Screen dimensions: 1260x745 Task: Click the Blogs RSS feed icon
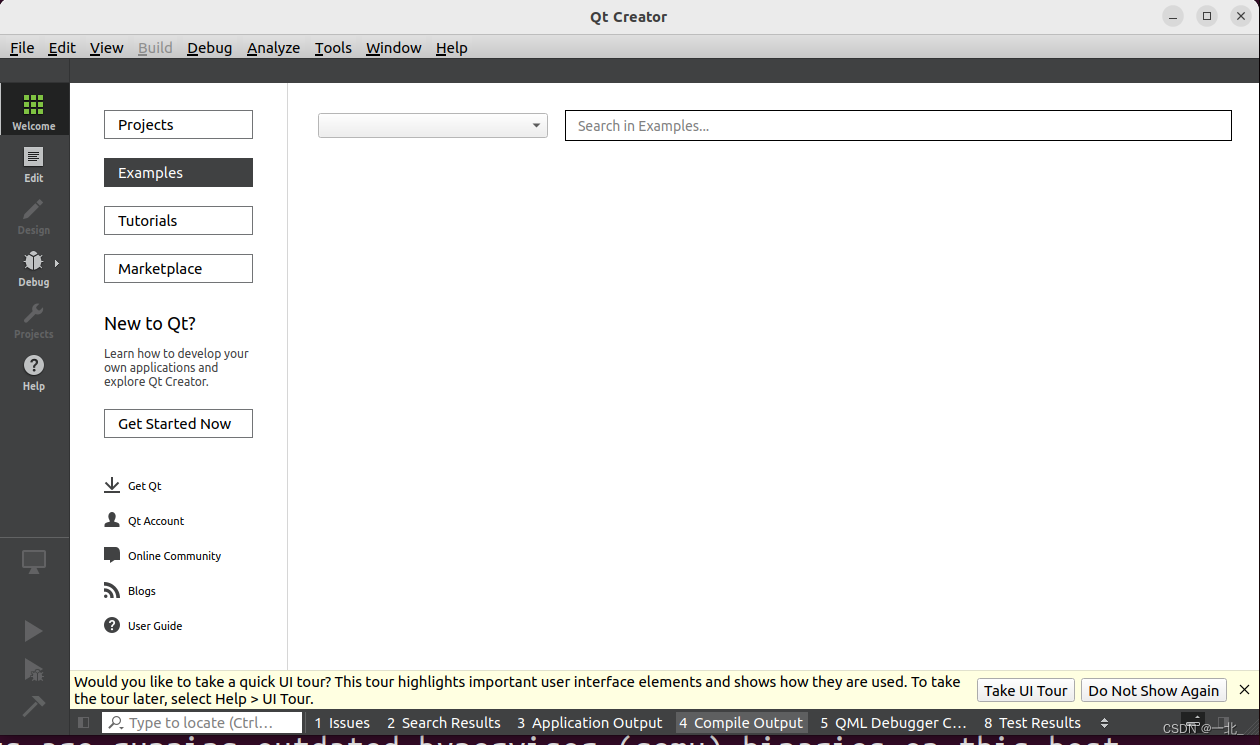coord(112,590)
